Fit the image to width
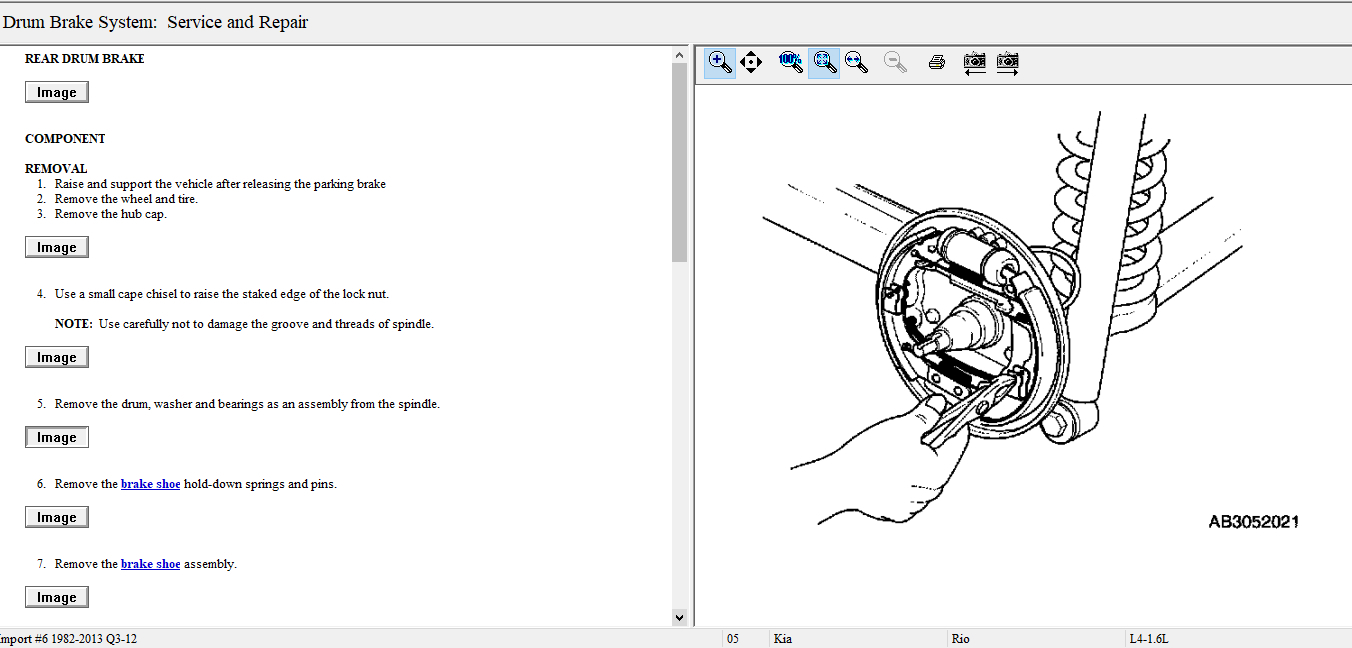Image resolution: width=1352 pixels, height=648 pixels. pyautogui.click(x=856, y=63)
